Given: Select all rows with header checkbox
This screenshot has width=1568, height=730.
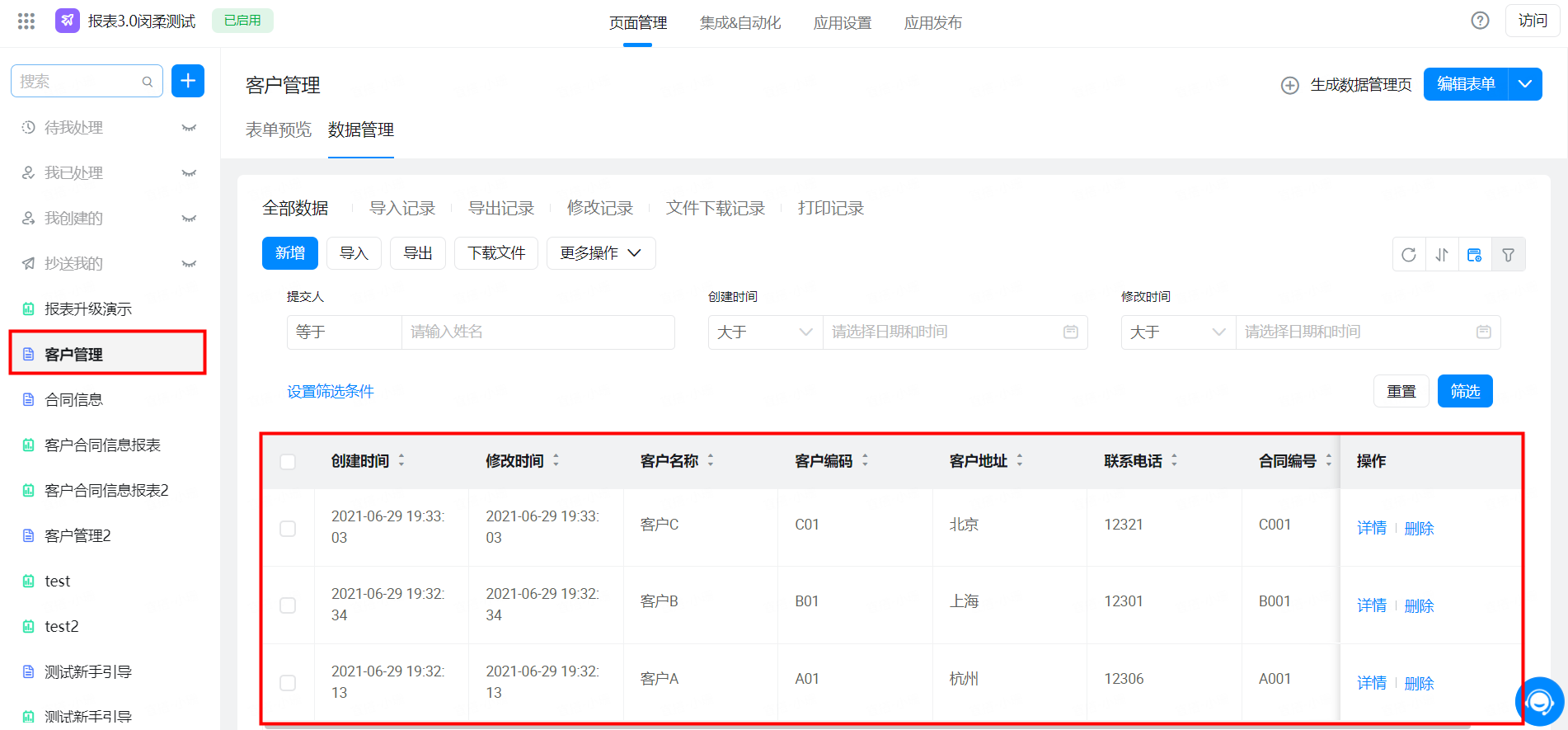Looking at the screenshot, I should coord(288,462).
